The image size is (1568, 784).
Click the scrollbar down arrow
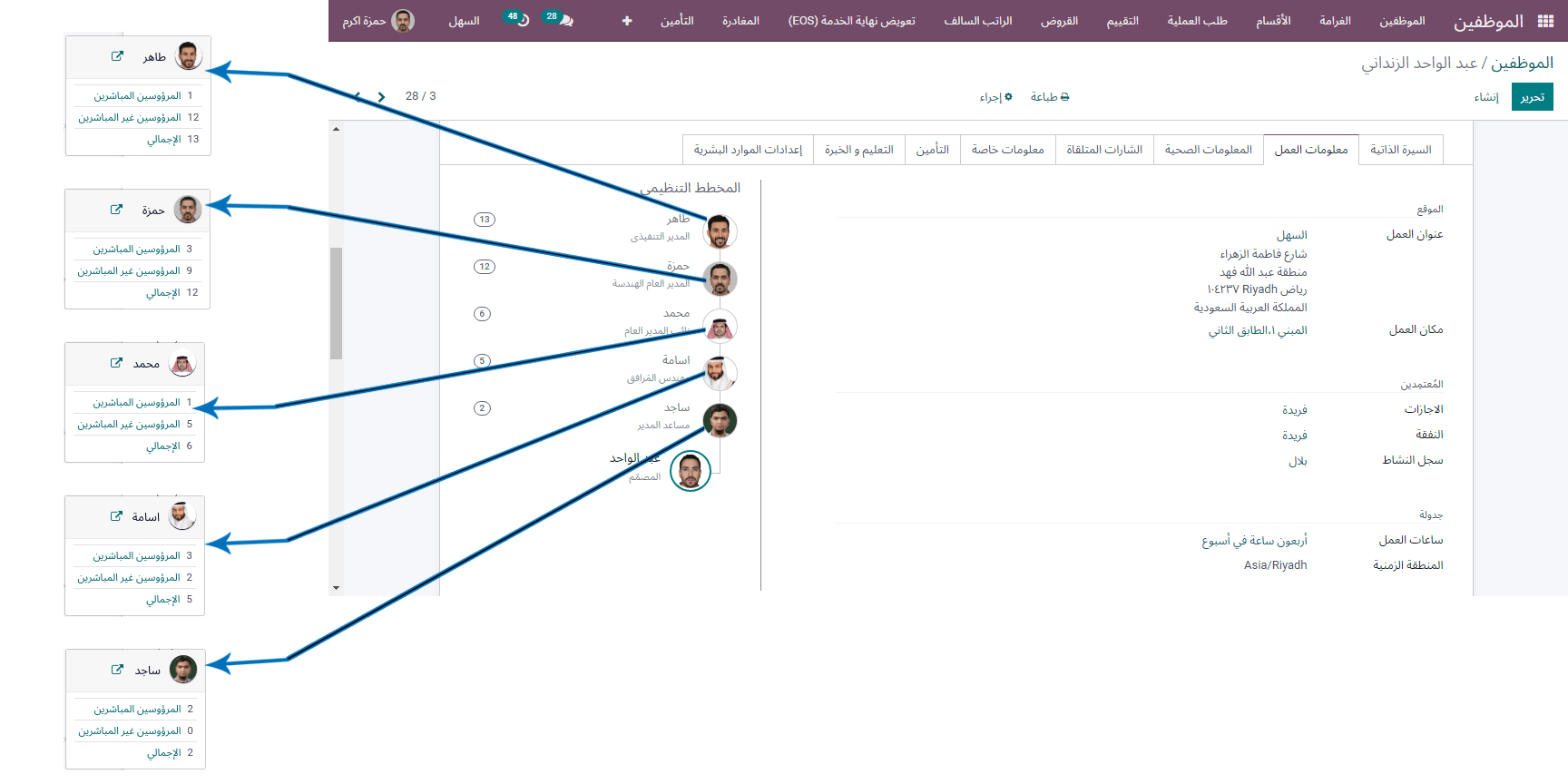click(x=336, y=588)
